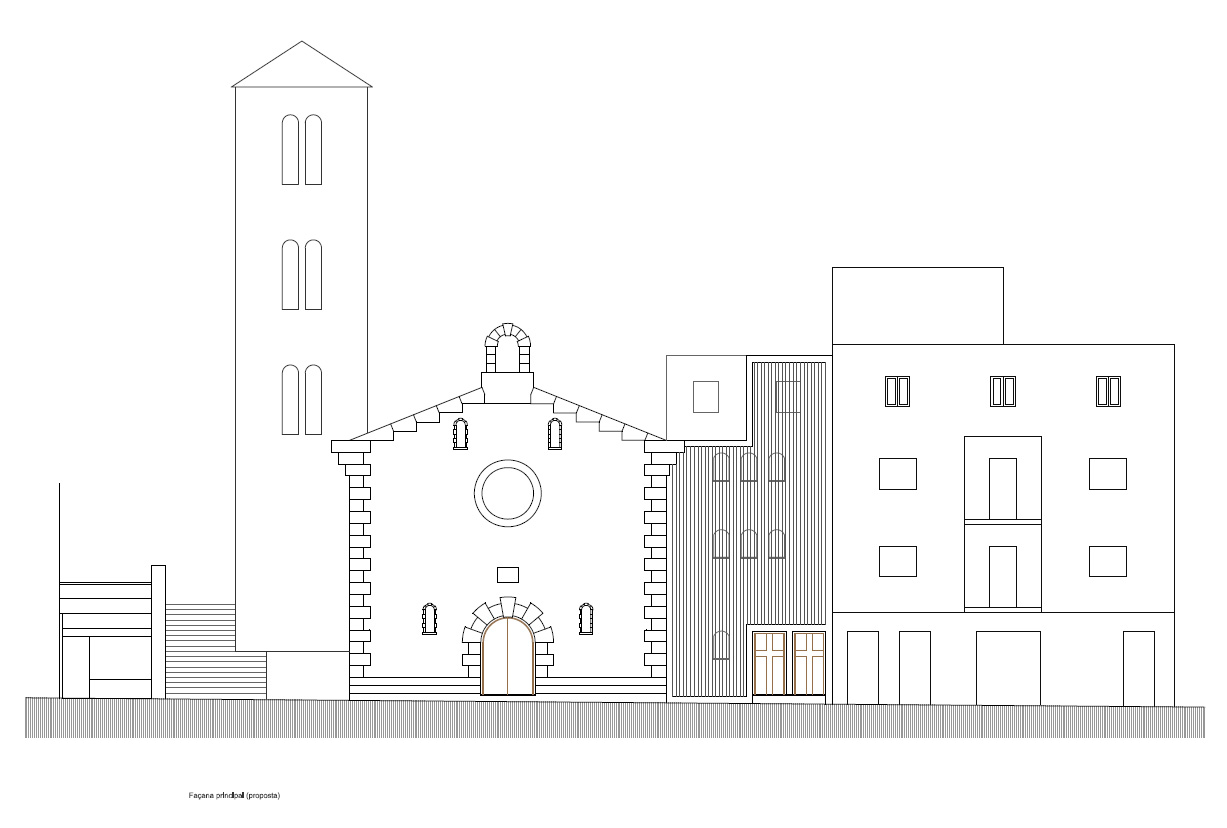Viewport: 1227px width, 828px height.
Task: Click the left cross-paneled door of striped building
Action: (769, 662)
